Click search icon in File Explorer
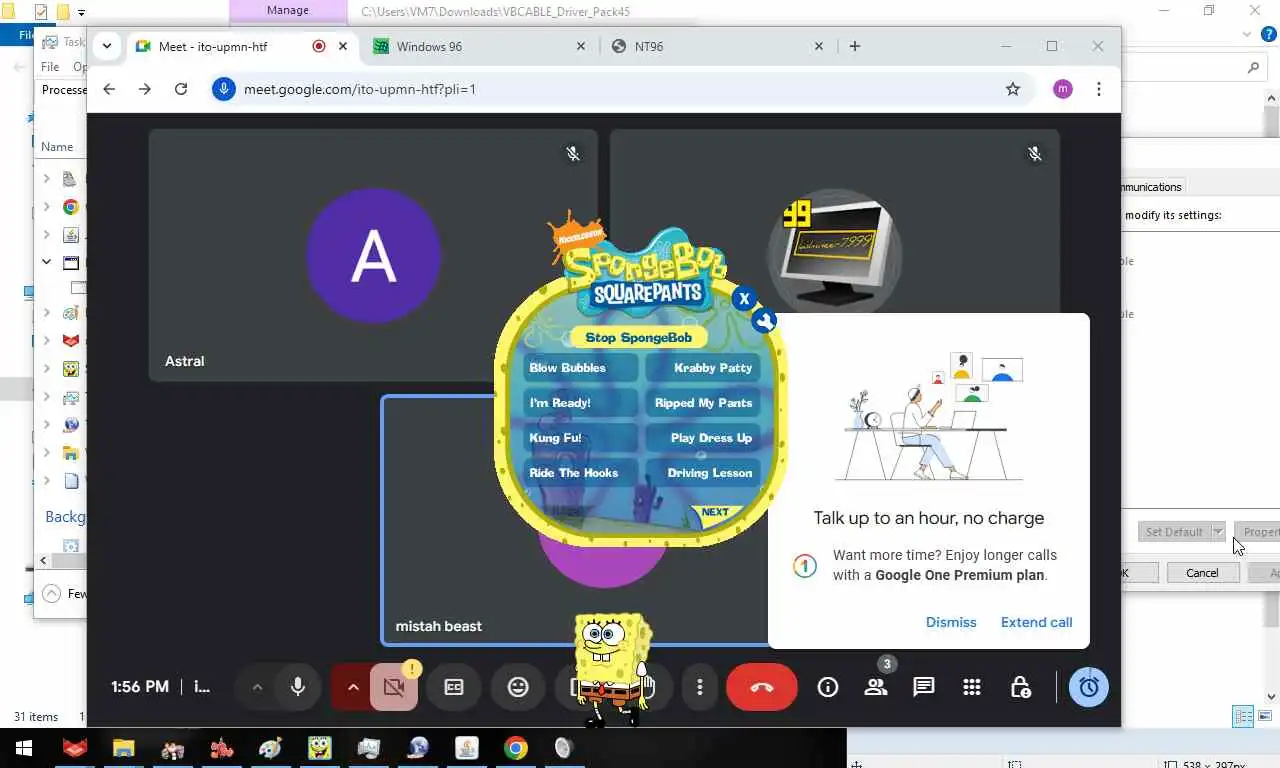The image size is (1280, 768). 1254,67
